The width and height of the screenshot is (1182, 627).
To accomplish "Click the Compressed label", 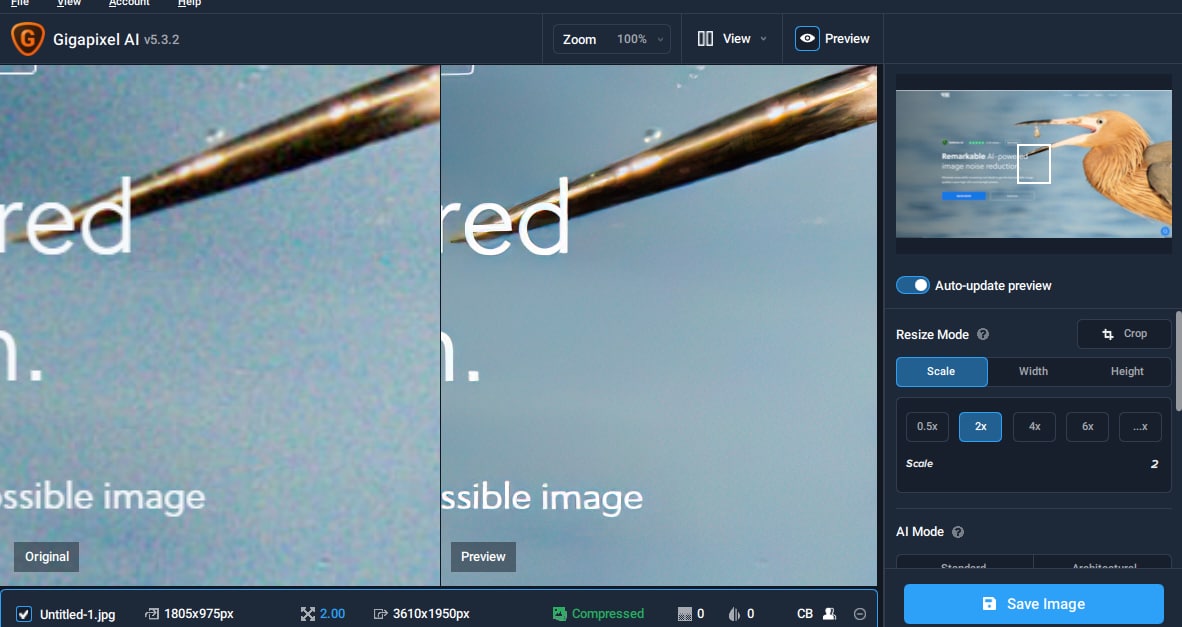I will pyautogui.click(x=608, y=613).
